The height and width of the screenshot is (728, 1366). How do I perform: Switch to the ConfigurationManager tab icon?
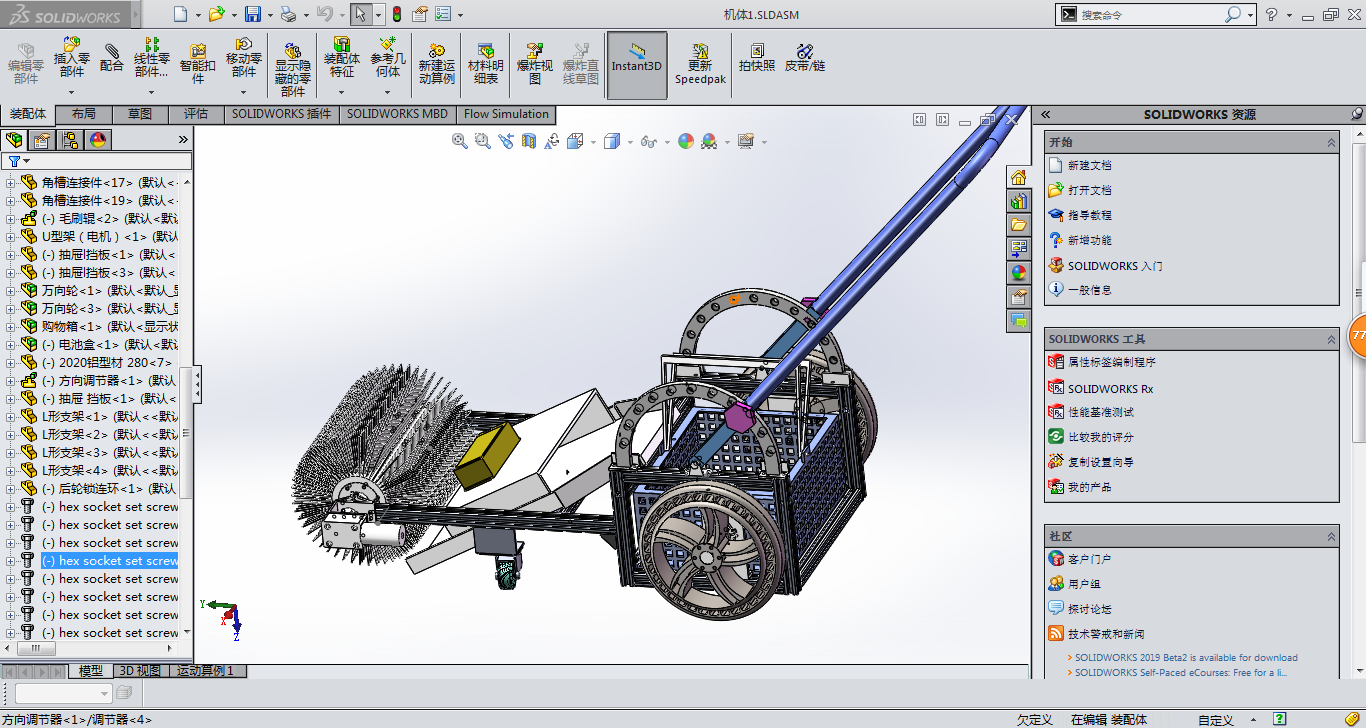click(x=70, y=140)
